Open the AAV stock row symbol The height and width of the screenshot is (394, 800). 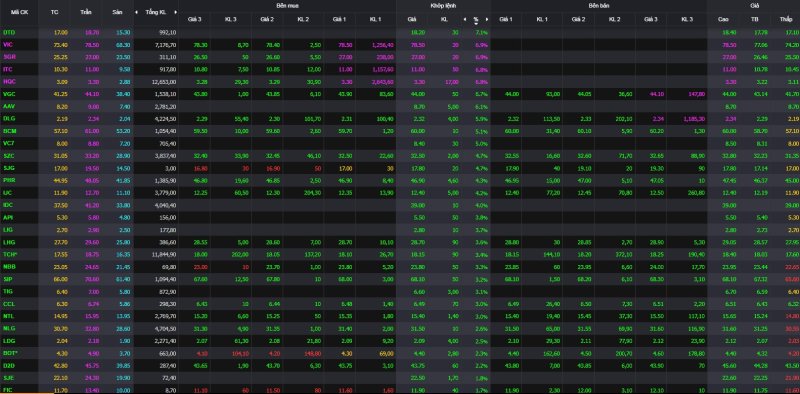pos(9,106)
